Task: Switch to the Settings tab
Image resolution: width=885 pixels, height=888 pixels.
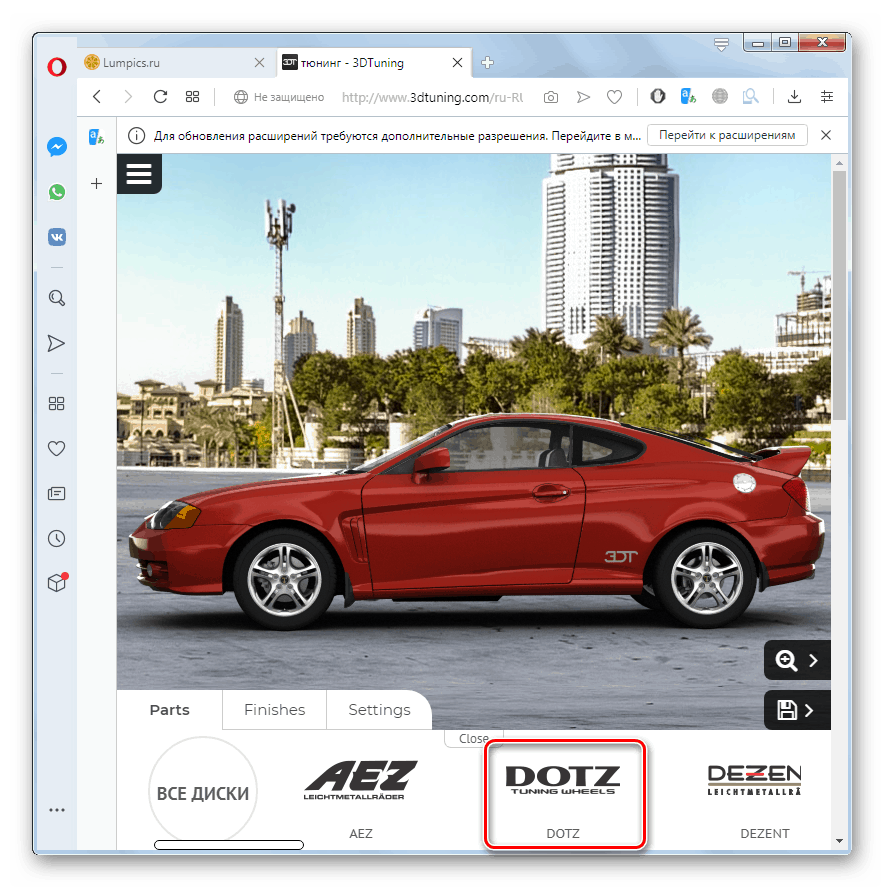Action: pyautogui.click(x=379, y=709)
